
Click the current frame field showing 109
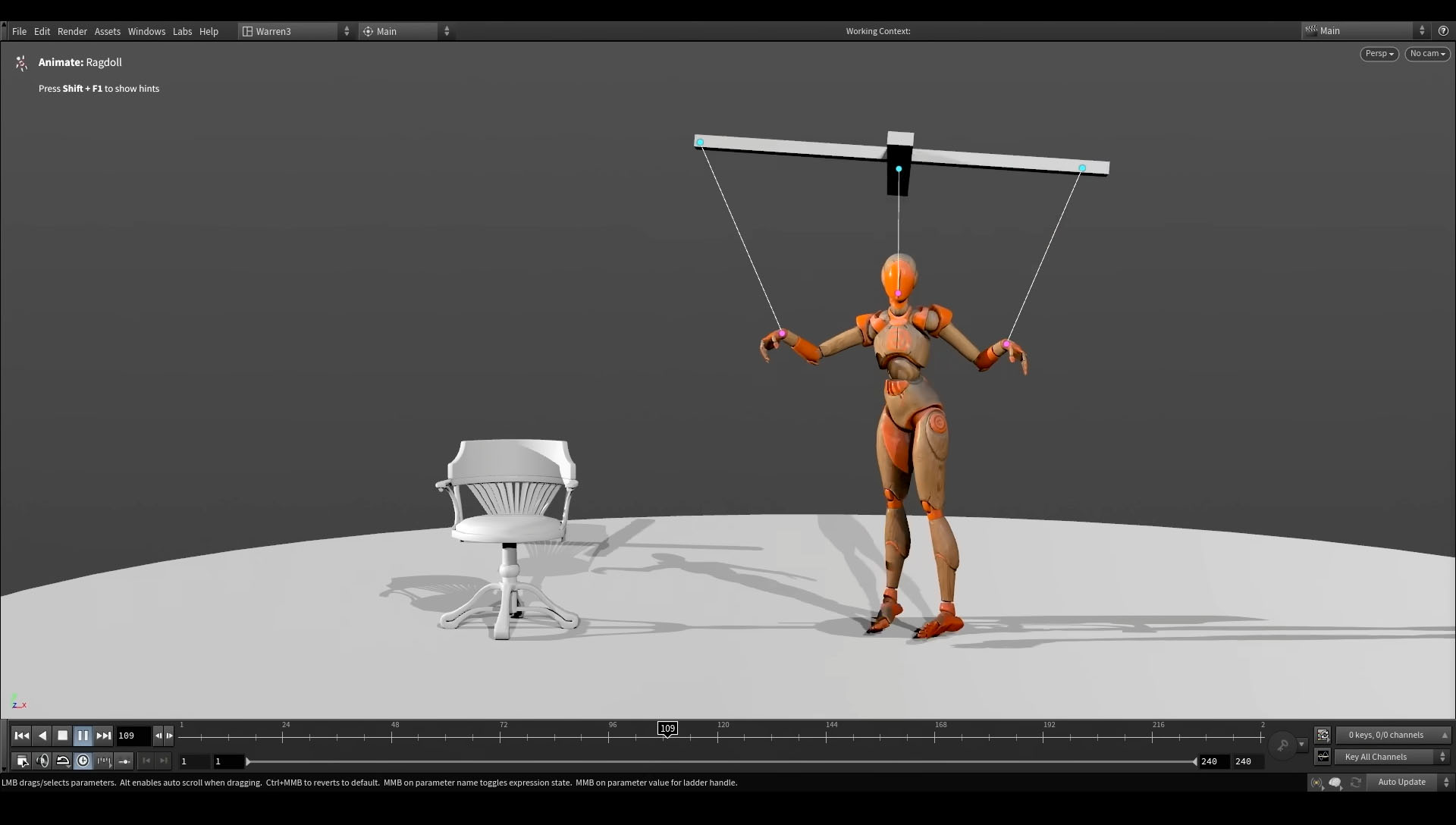point(133,736)
